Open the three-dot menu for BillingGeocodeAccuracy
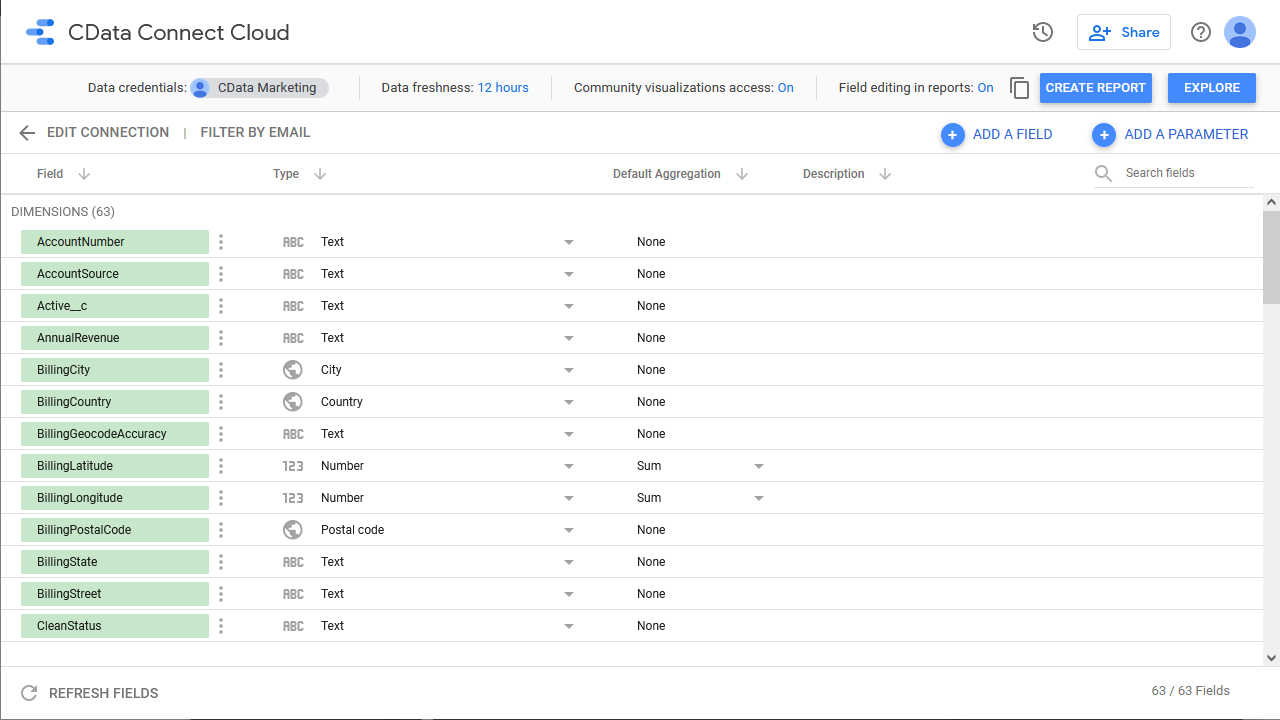Image resolution: width=1280 pixels, height=720 pixels. coord(221,434)
